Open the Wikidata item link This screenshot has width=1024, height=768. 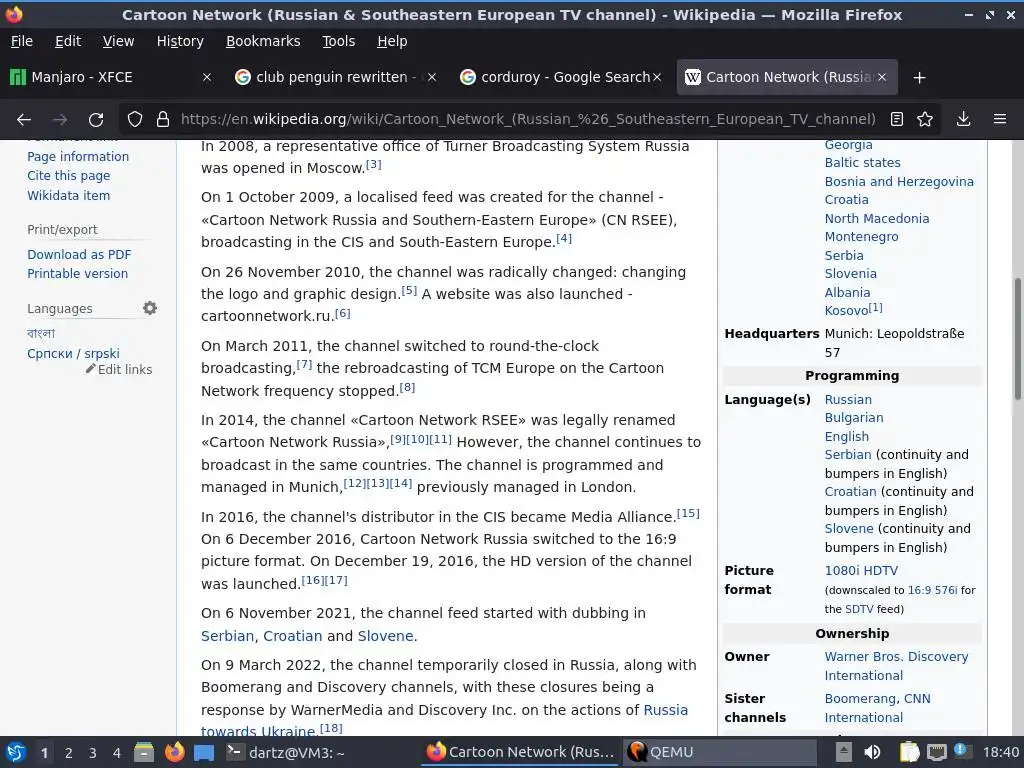[x=69, y=195]
